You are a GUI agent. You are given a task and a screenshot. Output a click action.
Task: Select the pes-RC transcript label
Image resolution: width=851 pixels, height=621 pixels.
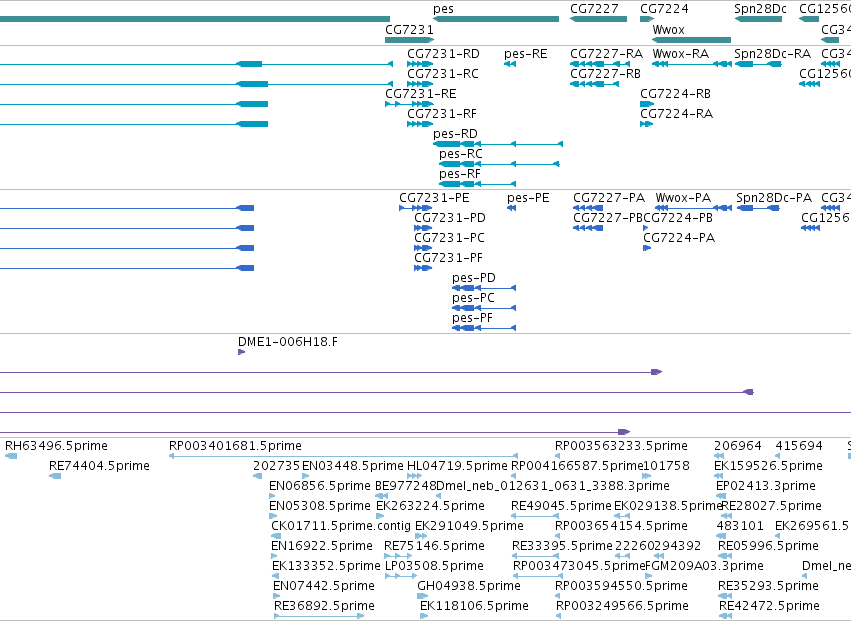(461, 154)
